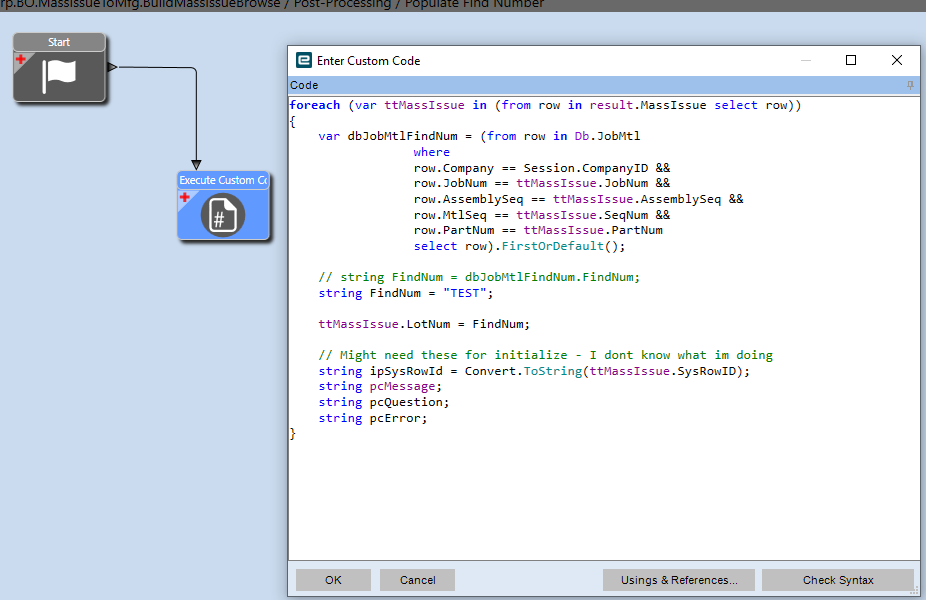Click the string ipSysRowId line
This screenshot has width=926, height=600.
(x=534, y=371)
